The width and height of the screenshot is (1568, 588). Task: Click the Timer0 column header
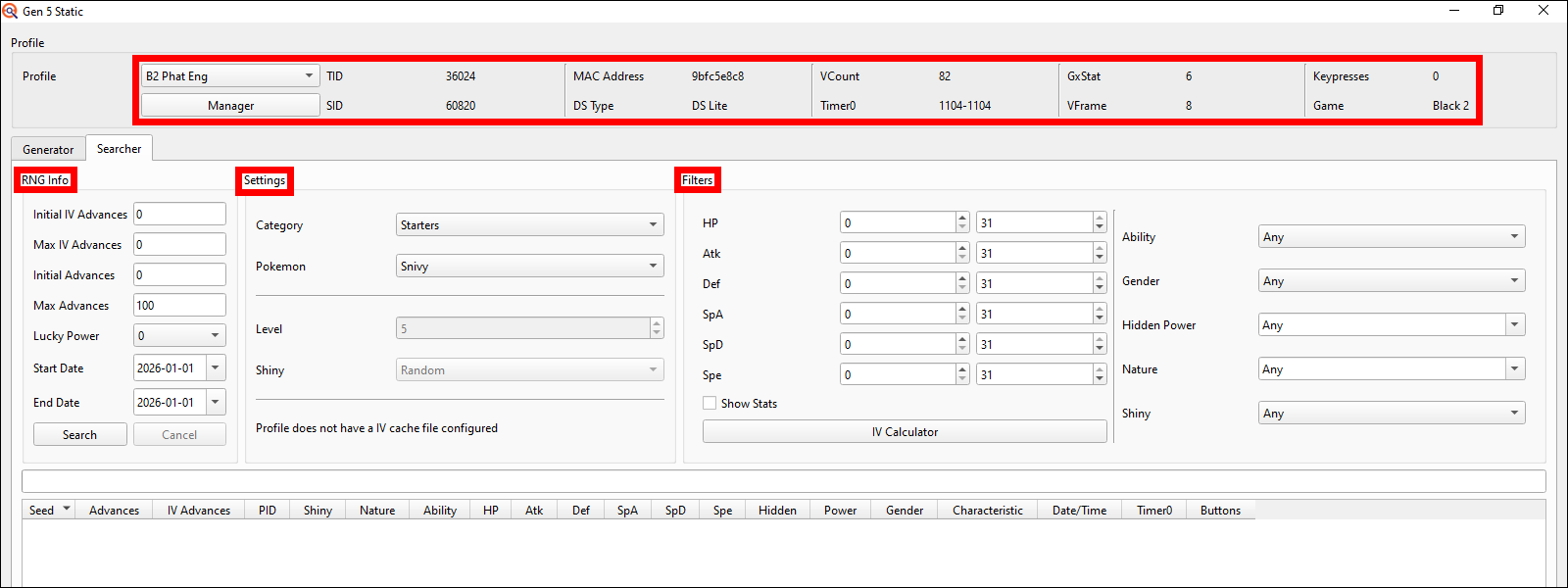click(1154, 510)
